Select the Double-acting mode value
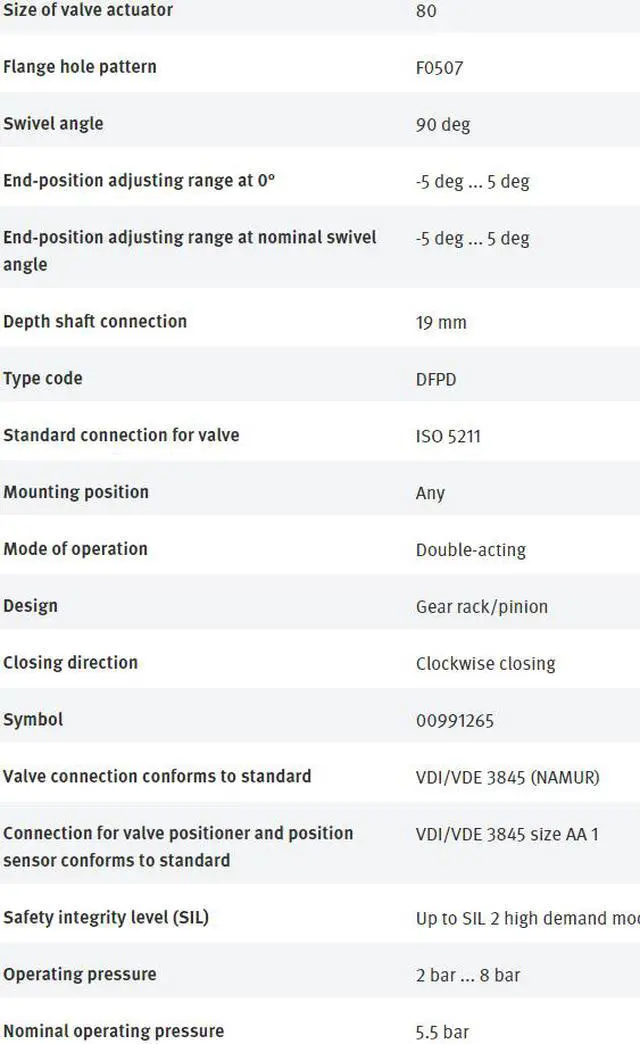Screen dimensions: 640x1044 coord(471,550)
